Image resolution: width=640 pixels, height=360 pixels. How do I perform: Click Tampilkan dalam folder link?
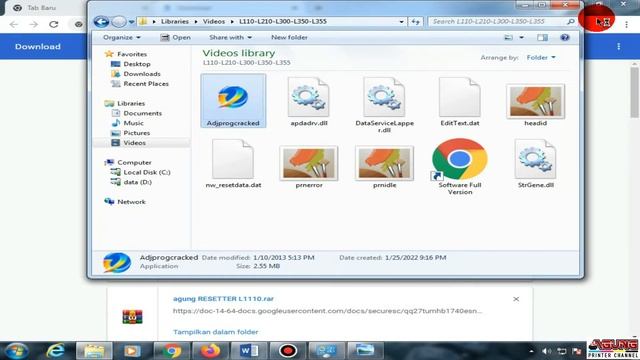tap(216, 332)
